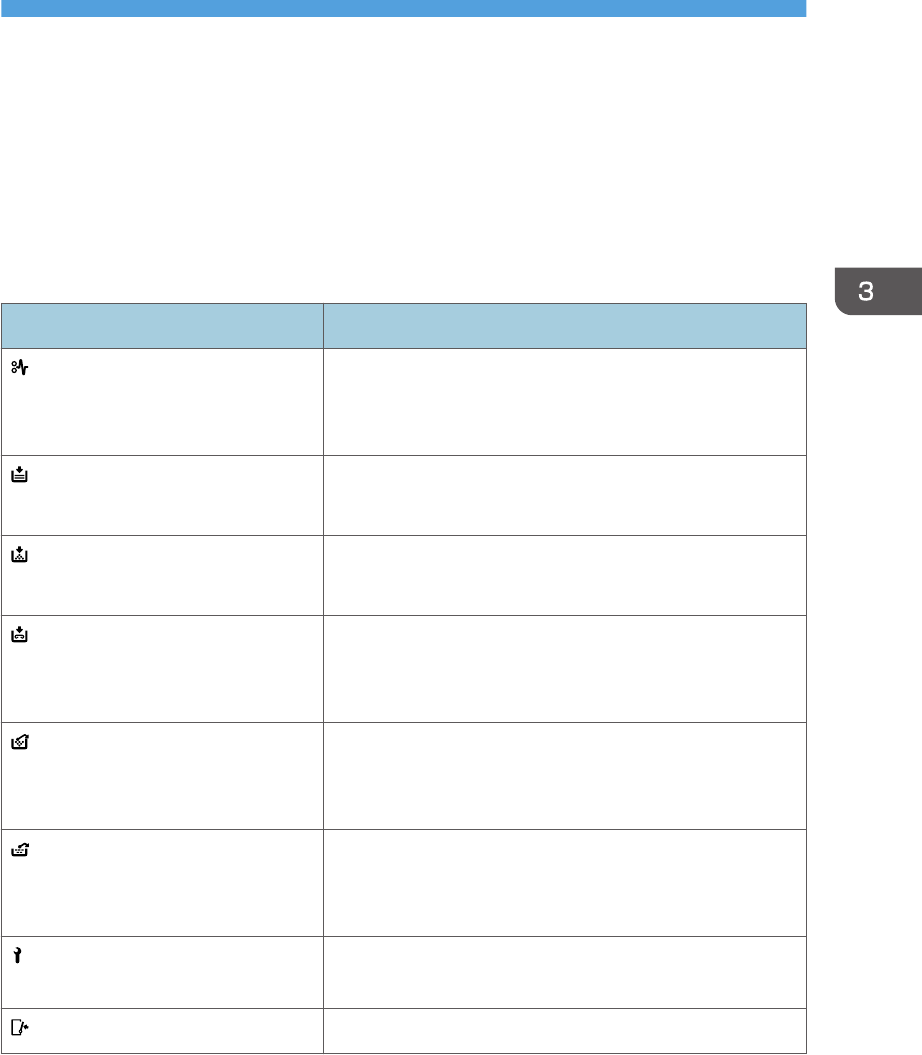Click the waste toner full icon
922x1055 pixels.
click(x=20, y=742)
